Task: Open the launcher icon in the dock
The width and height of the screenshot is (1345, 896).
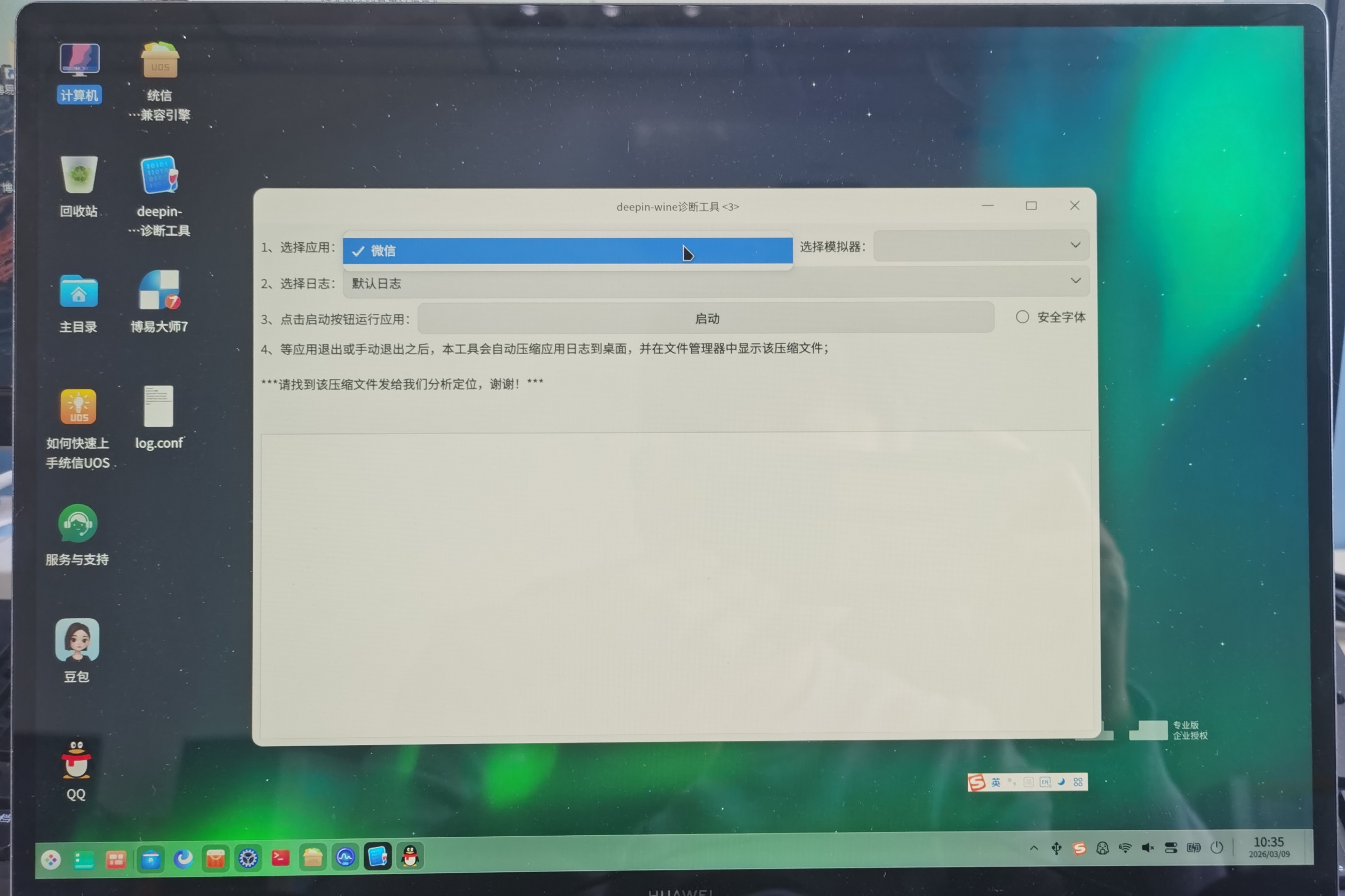Action: click(x=51, y=859)
